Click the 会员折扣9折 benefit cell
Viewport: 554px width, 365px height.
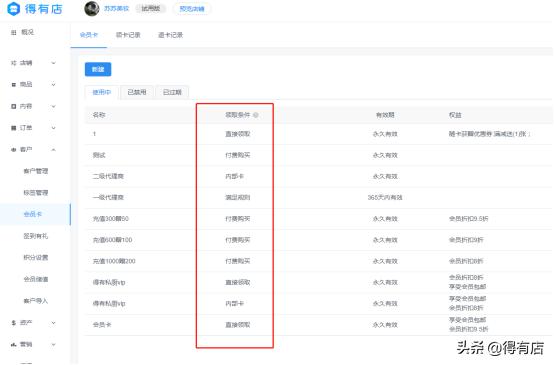466,240
